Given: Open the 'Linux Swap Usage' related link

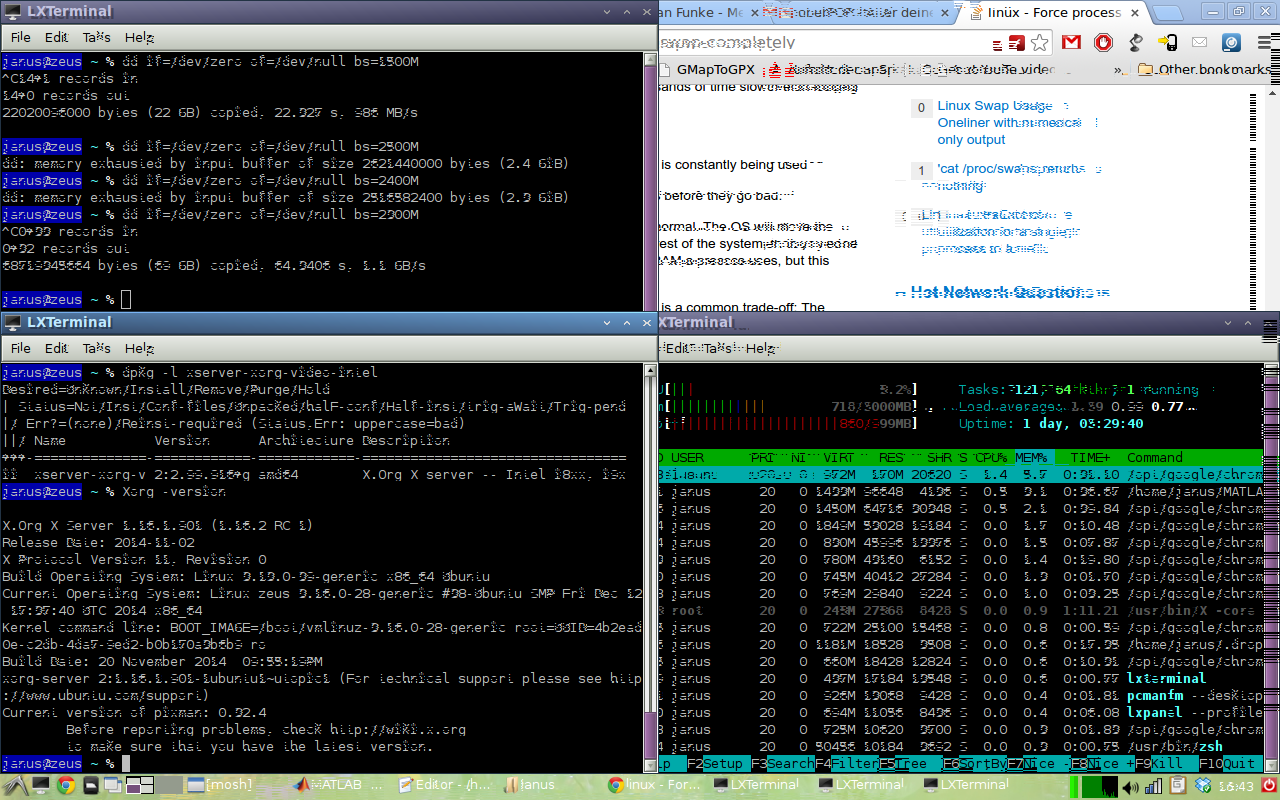Looking at the screenshot, I should pyautogui.click(x=995, y=106).
